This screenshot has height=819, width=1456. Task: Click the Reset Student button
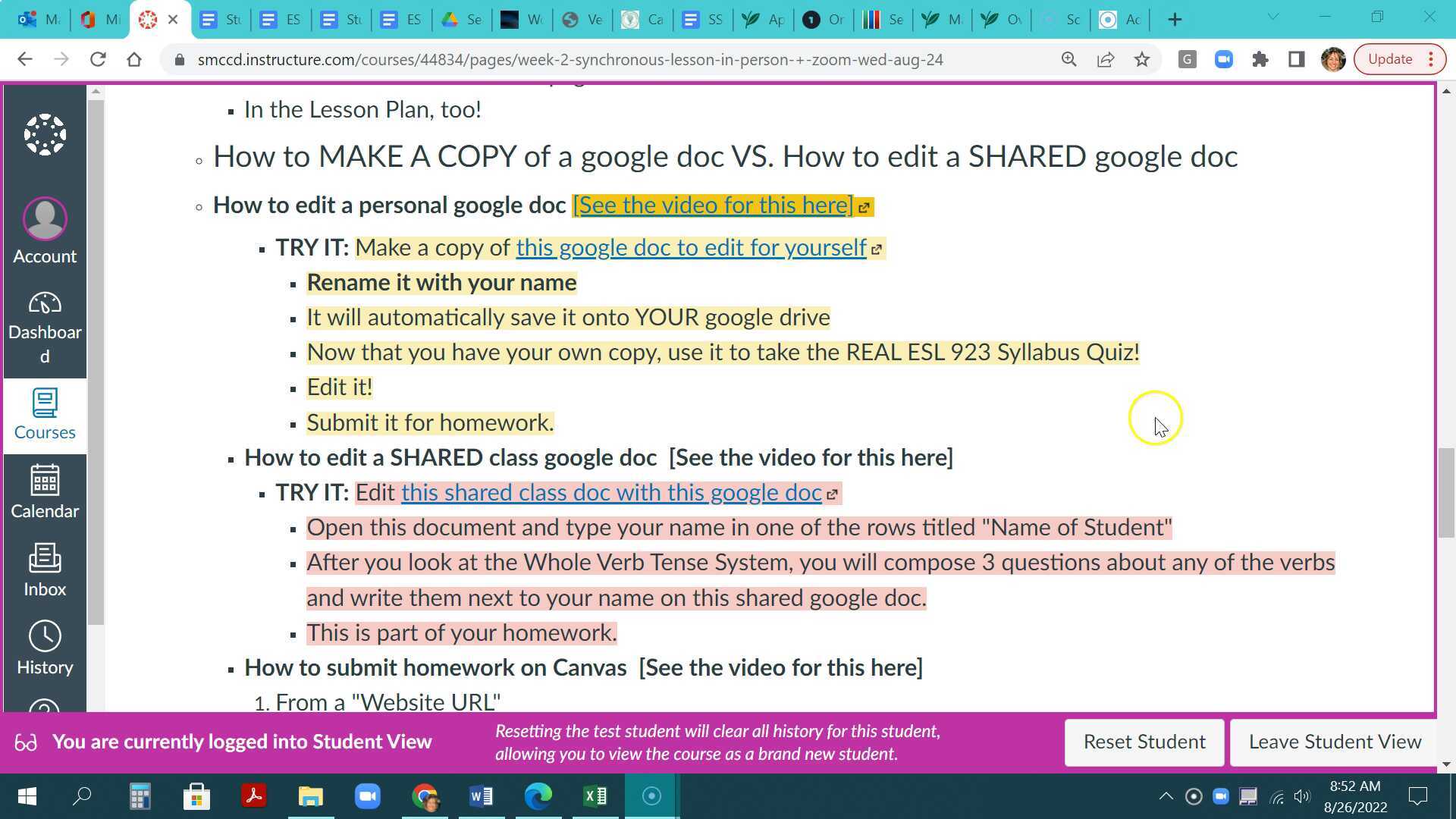1144,742
